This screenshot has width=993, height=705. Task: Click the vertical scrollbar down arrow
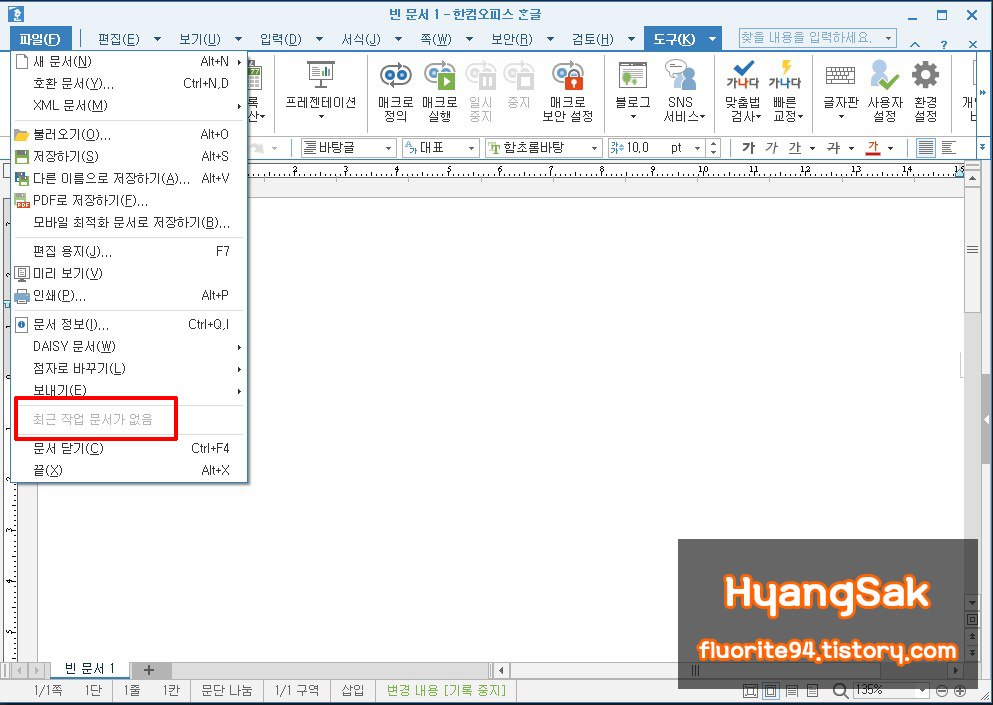[x=972, y=603]
